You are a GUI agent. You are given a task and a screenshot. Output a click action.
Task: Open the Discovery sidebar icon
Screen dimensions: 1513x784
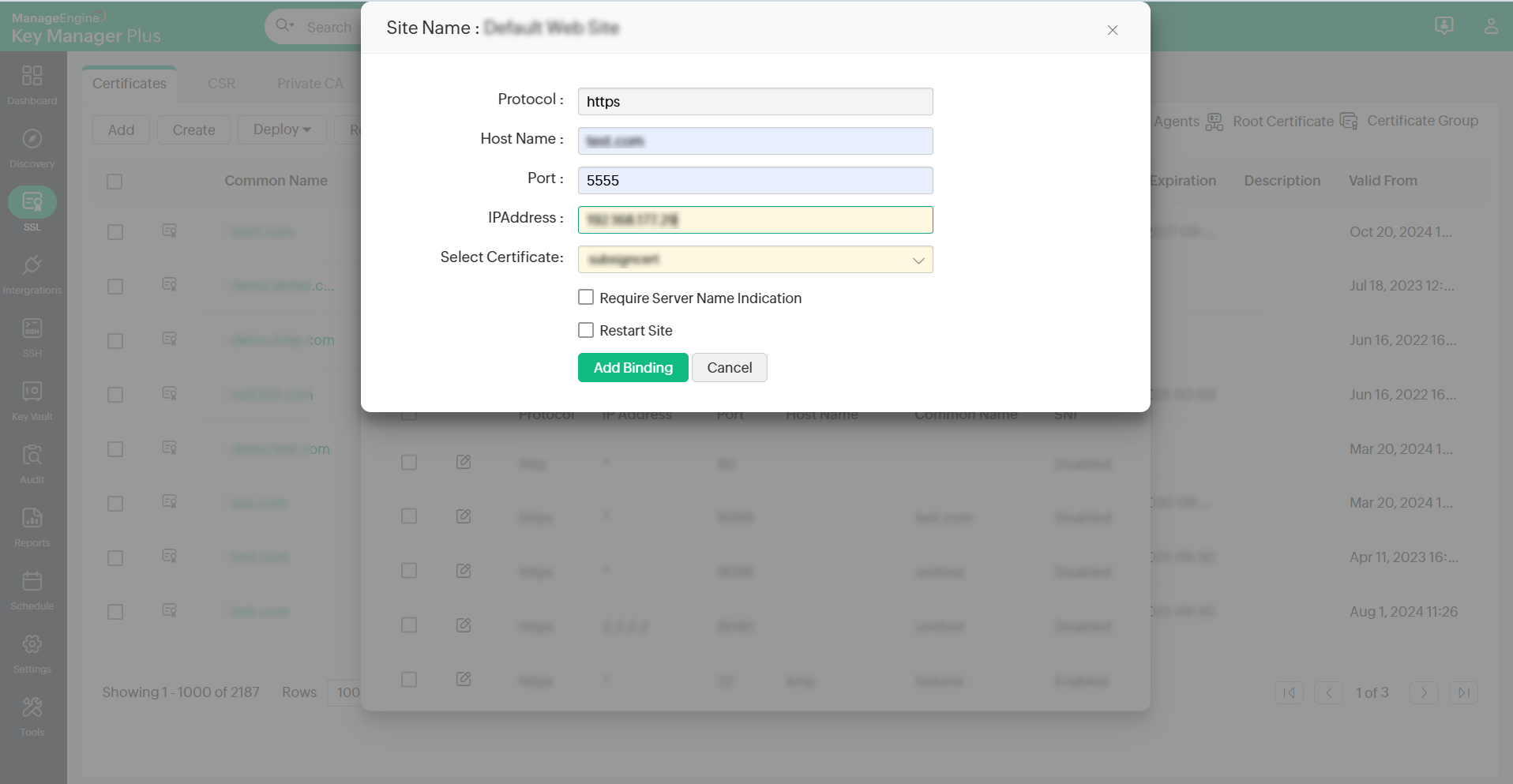point(32,146)
